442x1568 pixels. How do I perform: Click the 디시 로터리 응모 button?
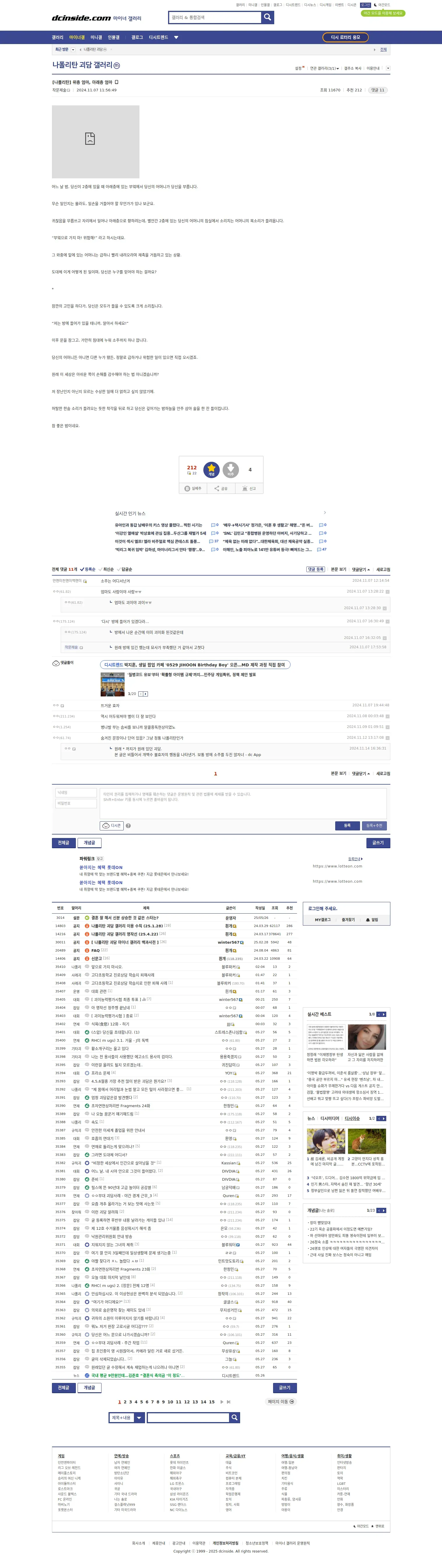point(345,37)
